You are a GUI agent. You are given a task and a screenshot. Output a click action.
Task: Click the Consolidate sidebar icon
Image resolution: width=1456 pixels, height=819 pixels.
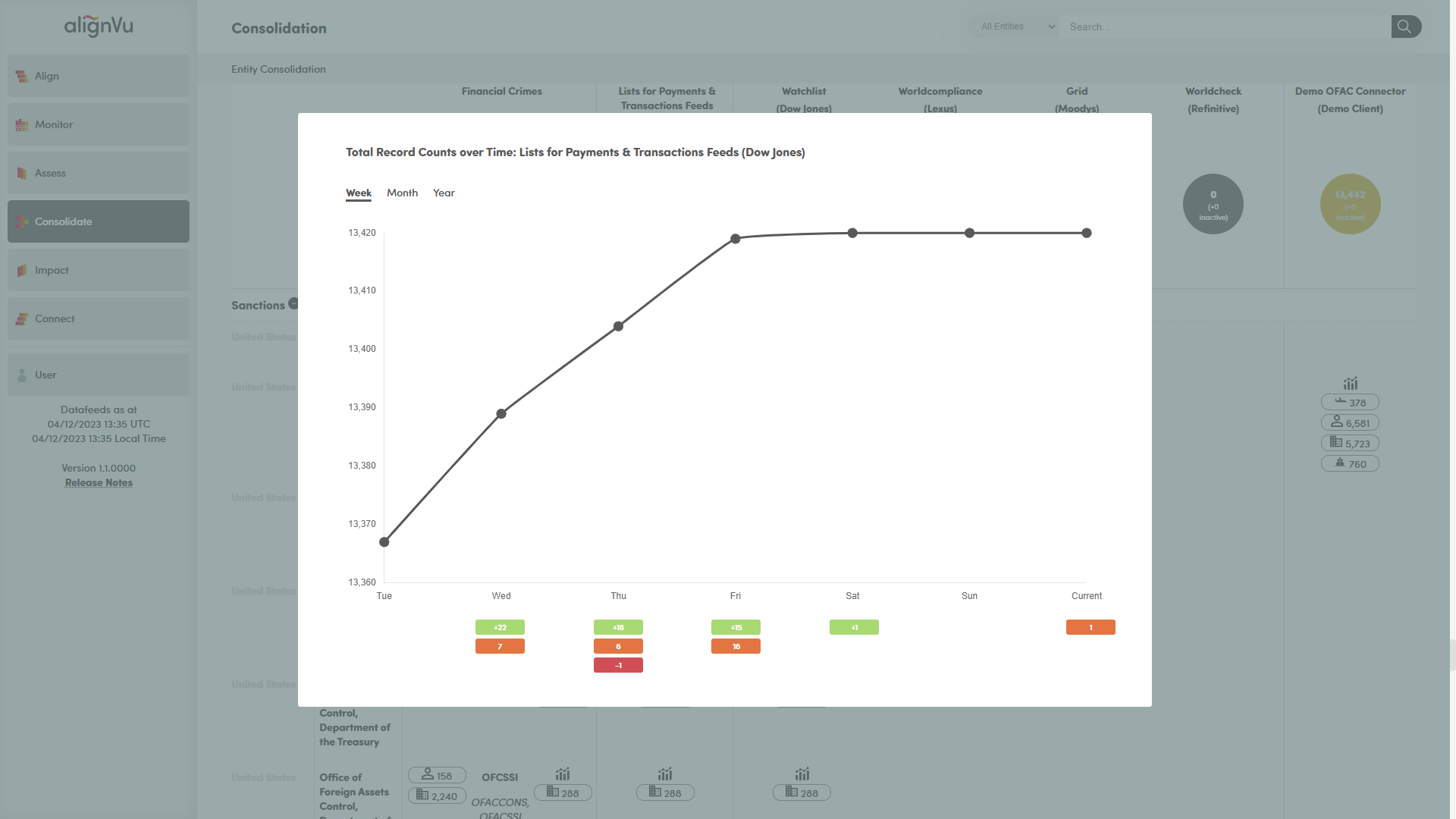[22, 221]
